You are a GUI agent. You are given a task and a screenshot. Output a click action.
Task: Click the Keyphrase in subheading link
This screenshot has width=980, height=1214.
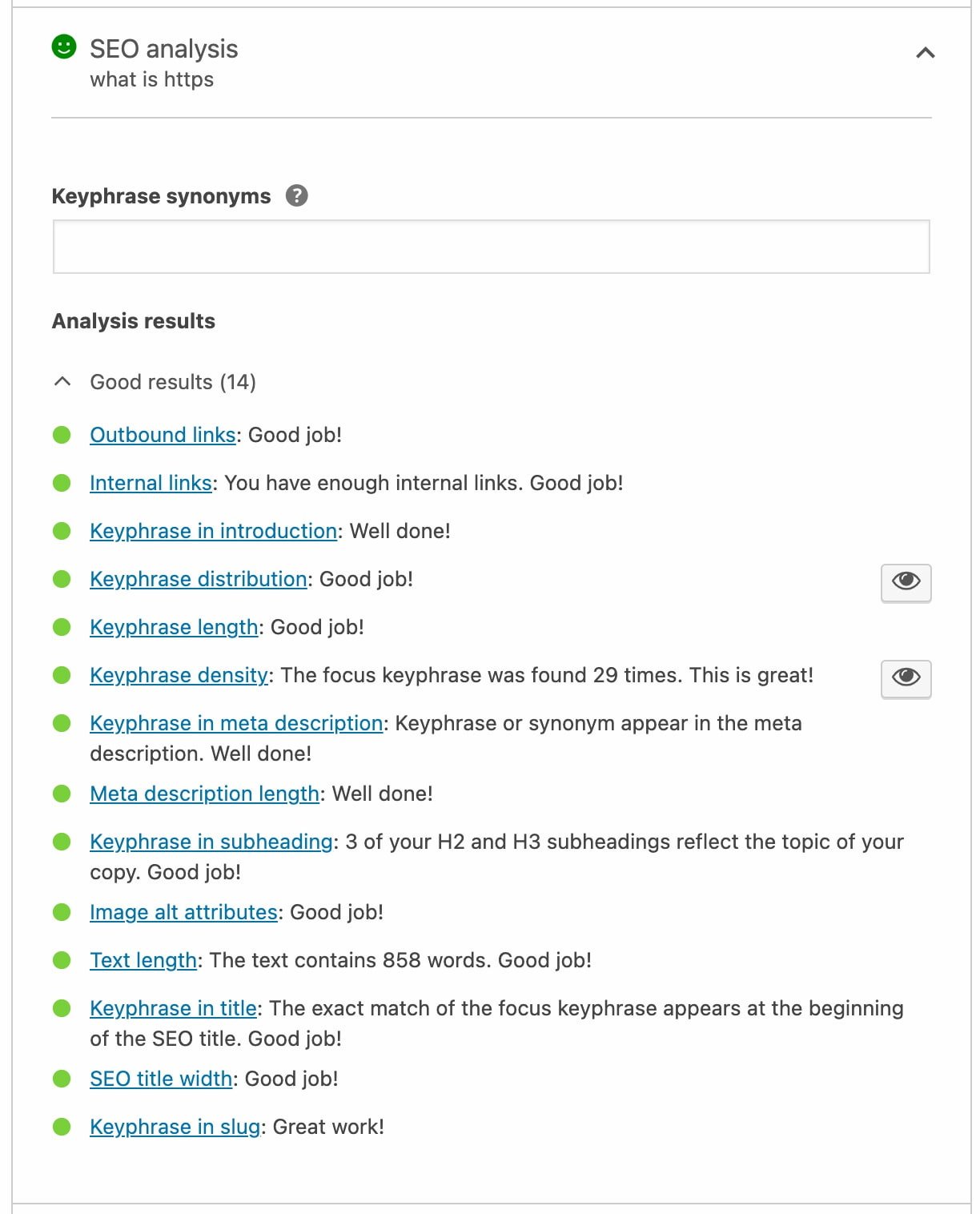point(211,842)
